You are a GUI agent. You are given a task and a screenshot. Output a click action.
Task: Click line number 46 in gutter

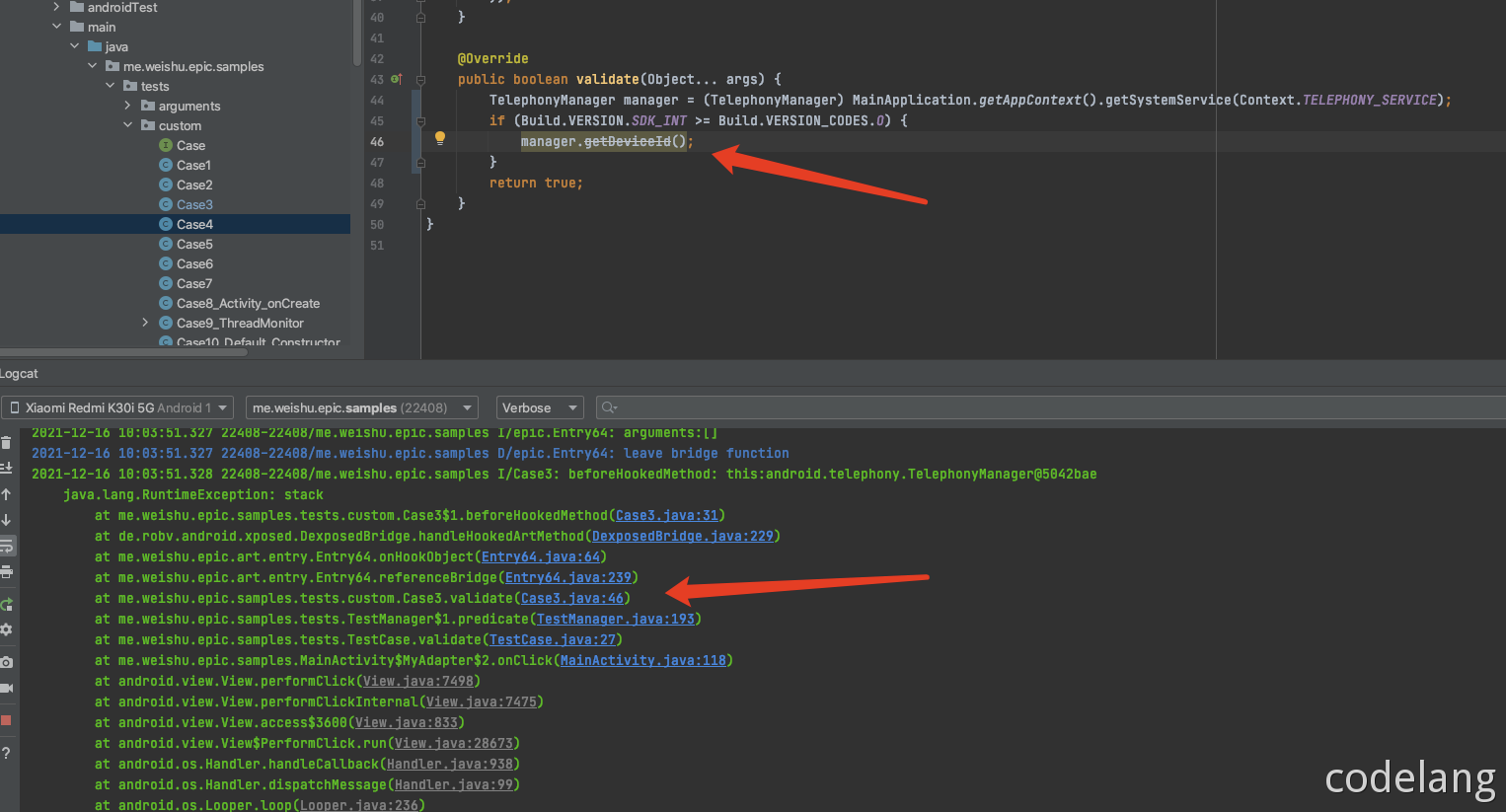coord(377,141)
